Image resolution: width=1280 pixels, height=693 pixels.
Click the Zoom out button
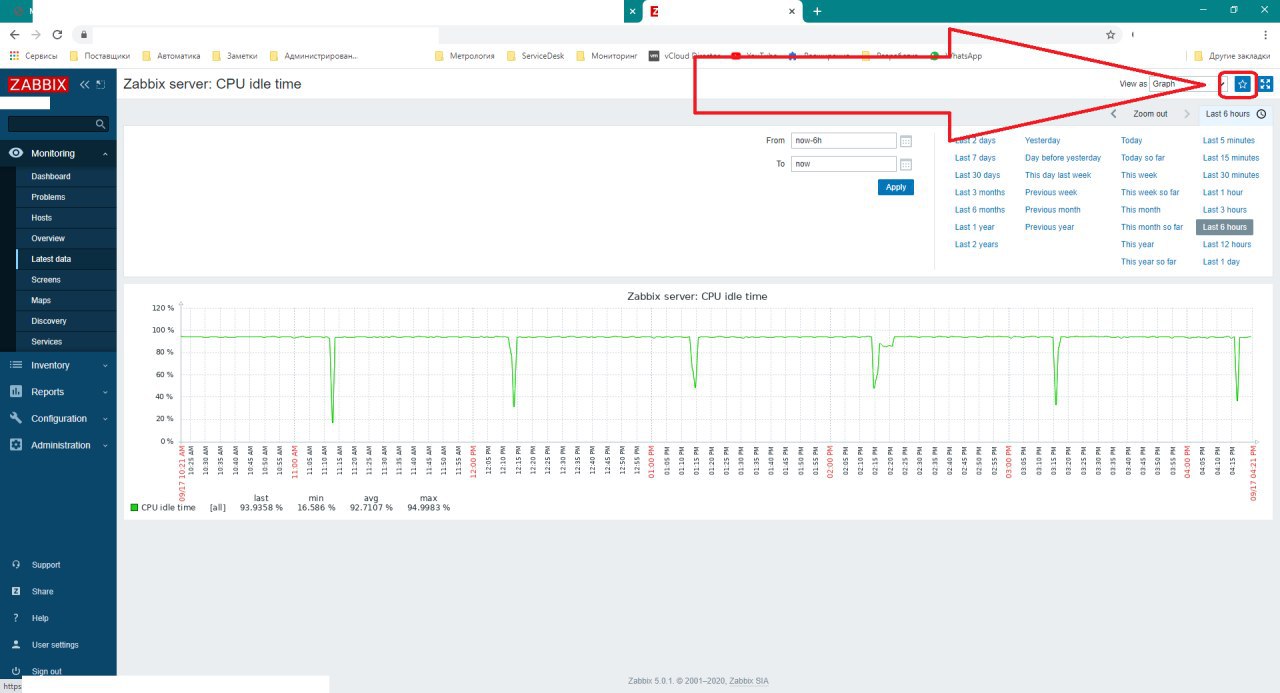click(x=1150, y=114)
